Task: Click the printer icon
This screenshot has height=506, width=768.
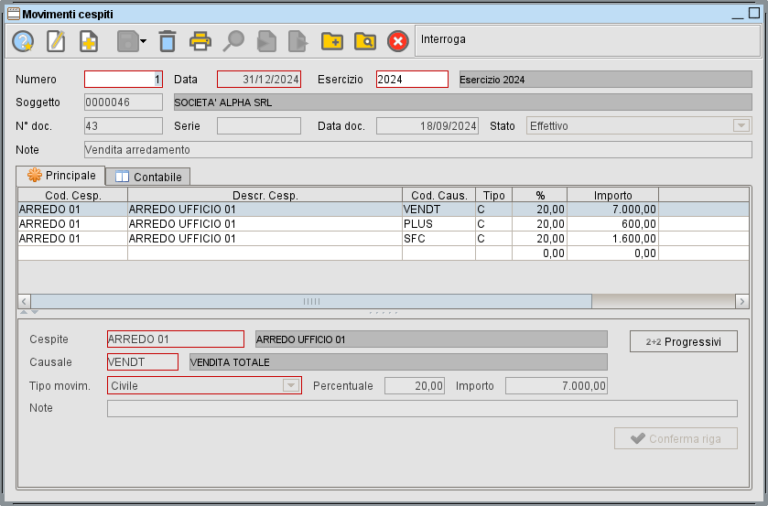Action: click(x=200, y=41)
